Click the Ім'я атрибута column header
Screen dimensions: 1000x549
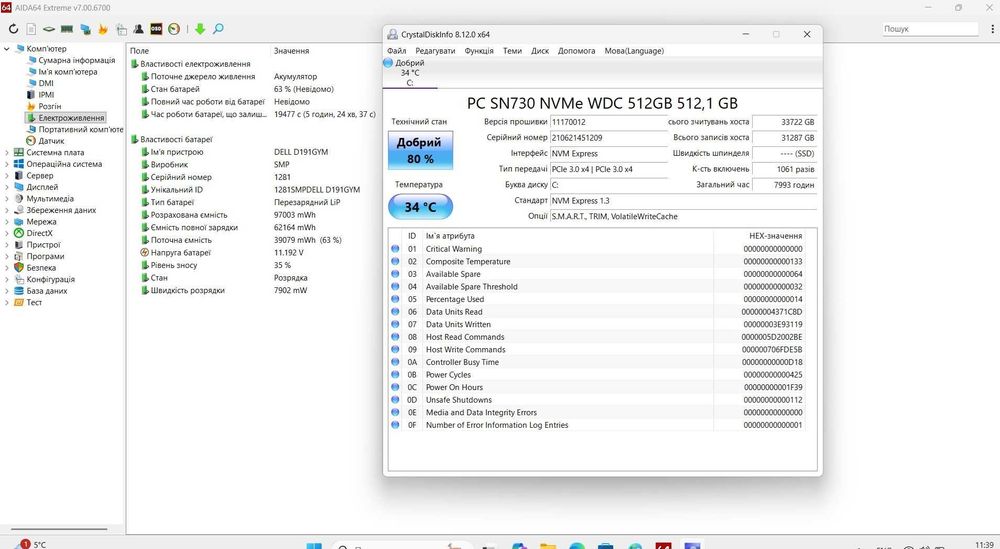coord(450,236)
